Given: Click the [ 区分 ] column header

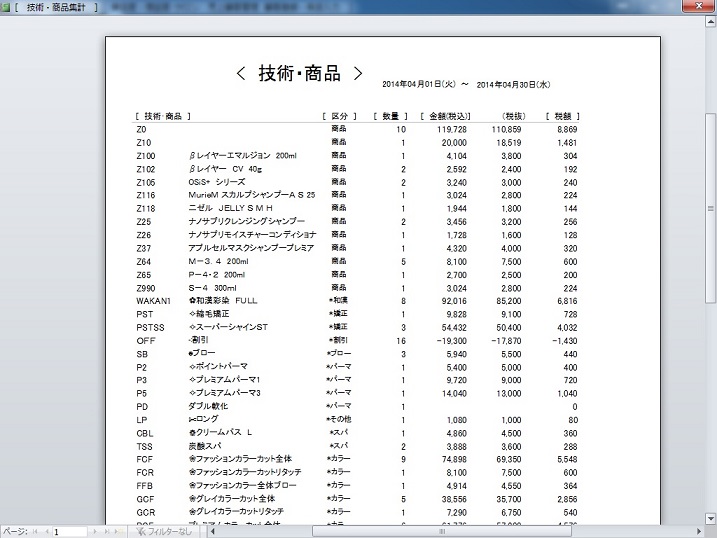Looking at the screenshot, I should click(339, 117).
